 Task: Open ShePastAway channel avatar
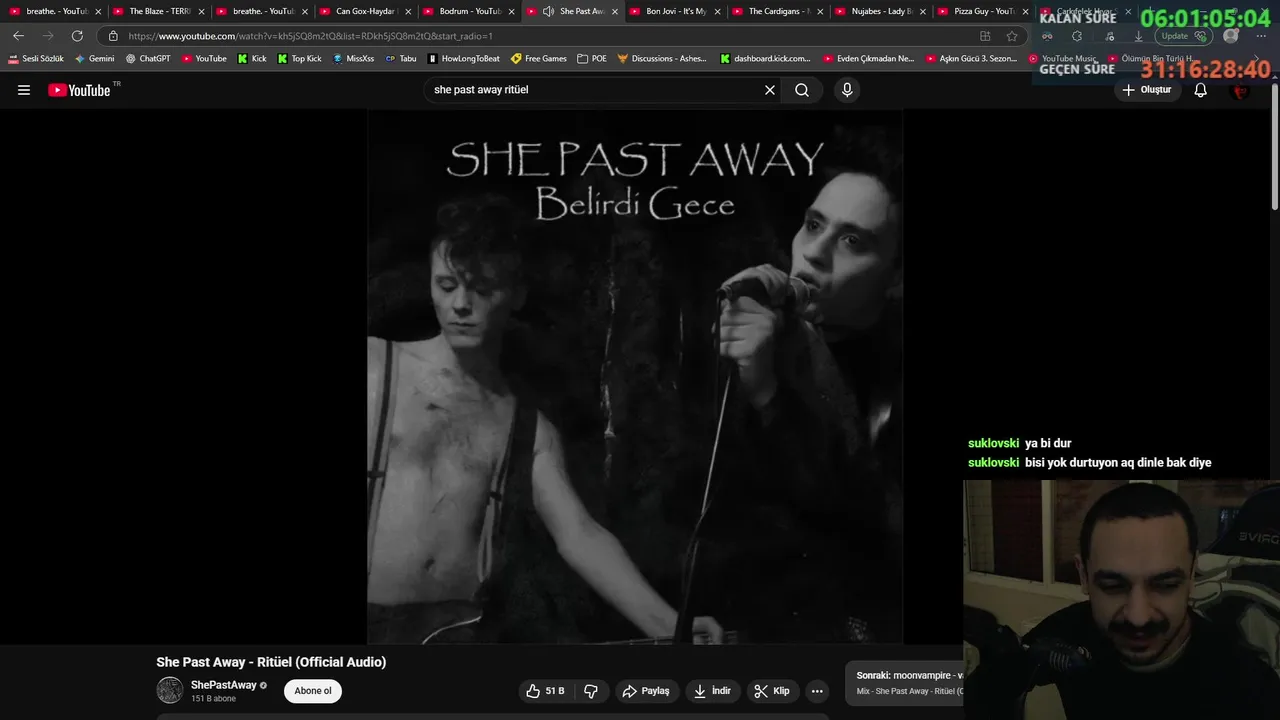pos(170,690)
